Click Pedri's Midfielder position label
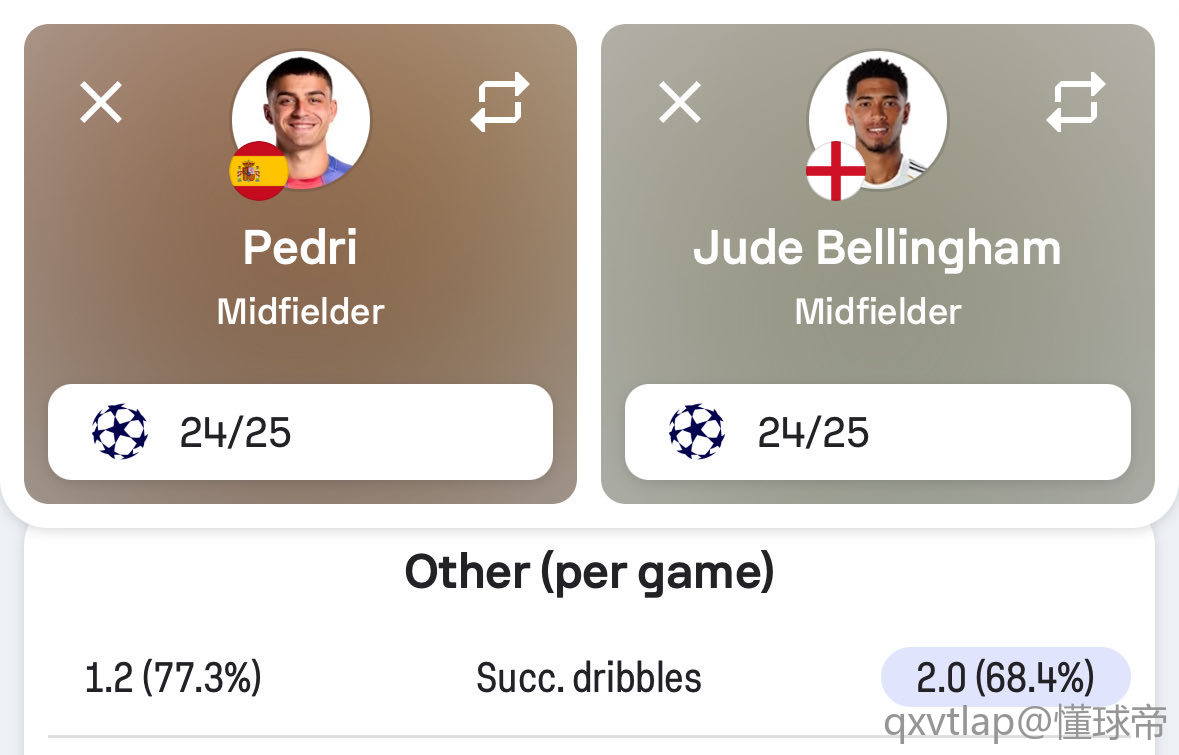1179x755 pixels. pos(300,311)
